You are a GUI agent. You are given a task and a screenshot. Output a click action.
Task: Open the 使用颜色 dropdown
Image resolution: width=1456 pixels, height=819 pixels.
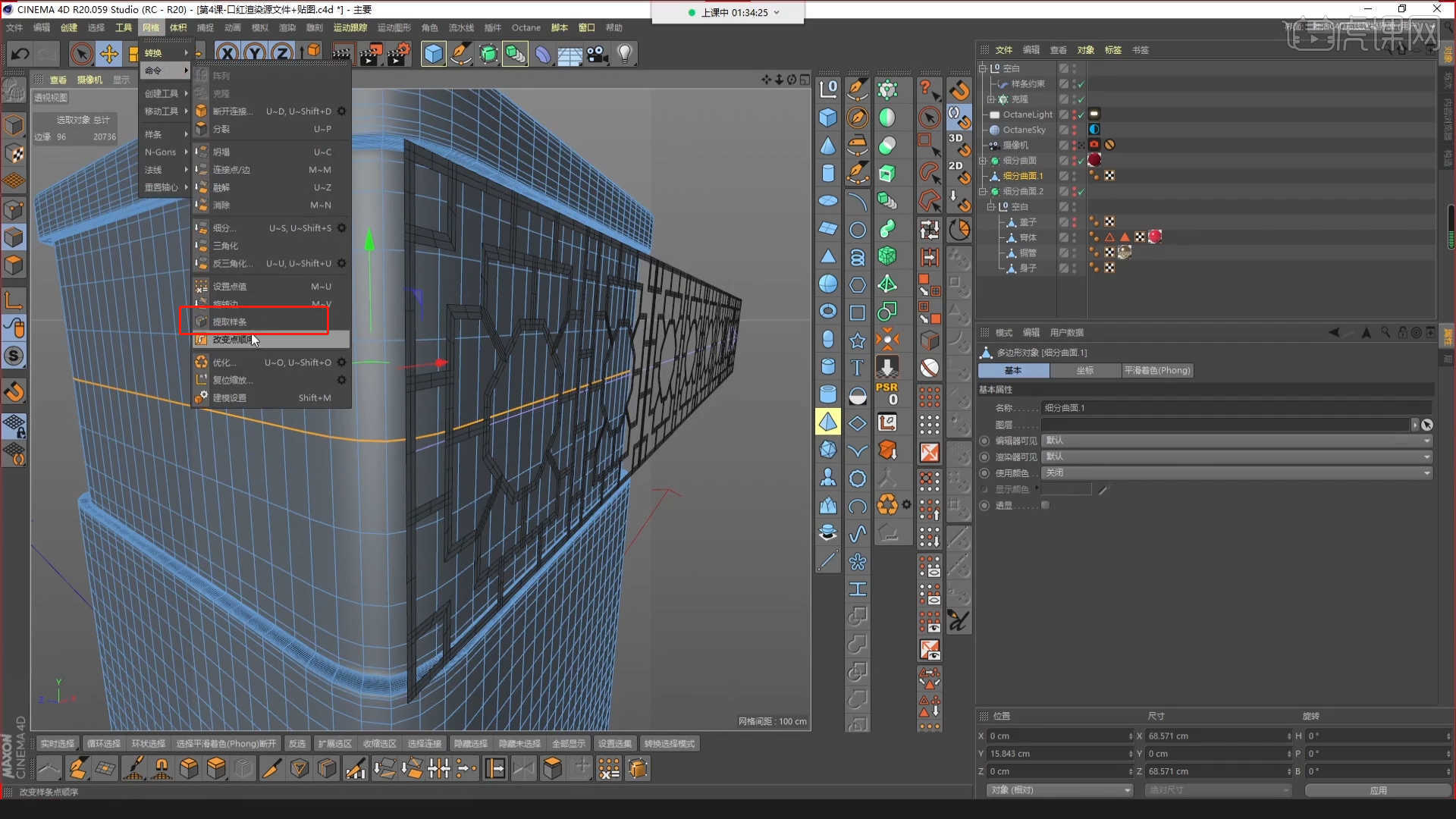1237,472
